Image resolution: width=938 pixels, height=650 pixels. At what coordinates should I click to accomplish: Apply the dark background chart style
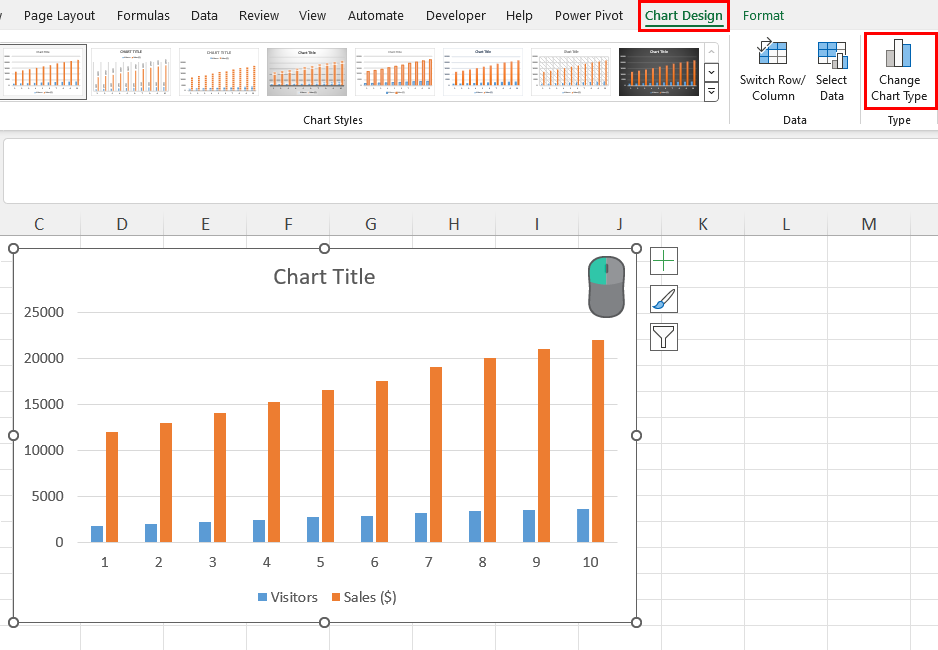click(659, 72)
